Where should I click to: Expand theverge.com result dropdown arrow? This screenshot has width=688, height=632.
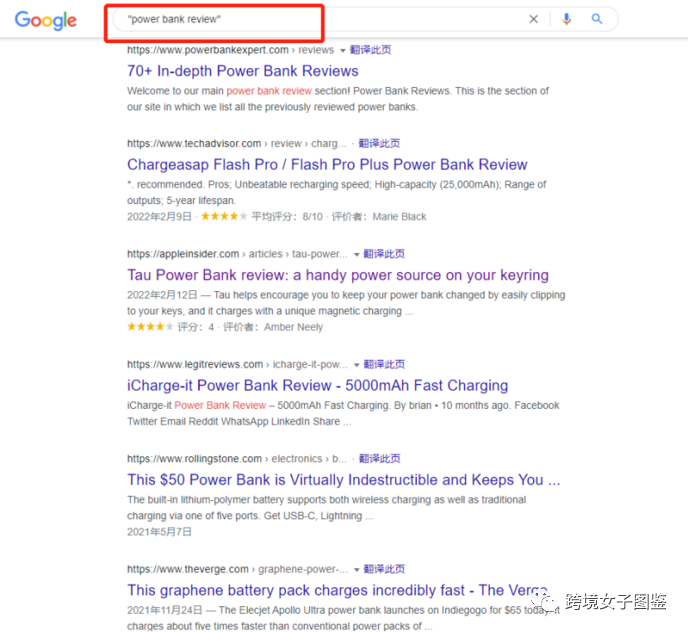357,570
